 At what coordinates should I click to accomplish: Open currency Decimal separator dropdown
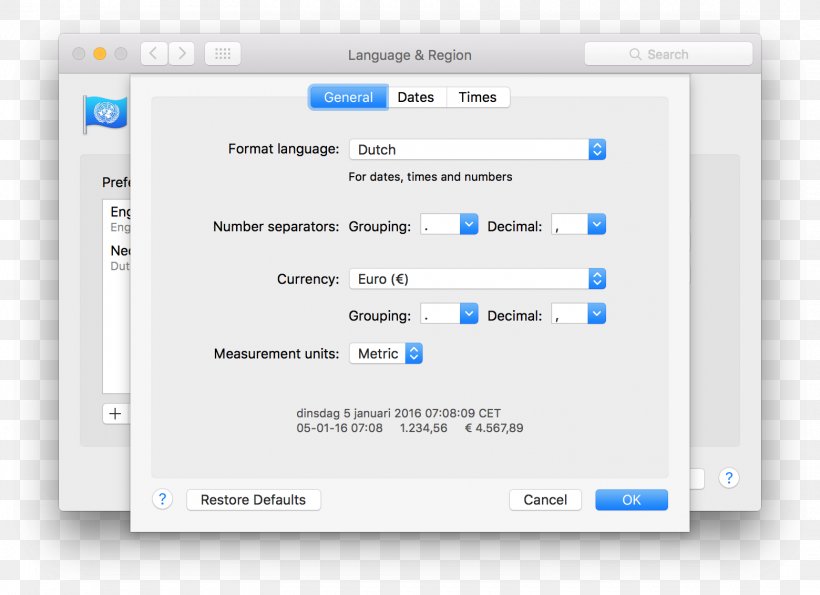579,314
